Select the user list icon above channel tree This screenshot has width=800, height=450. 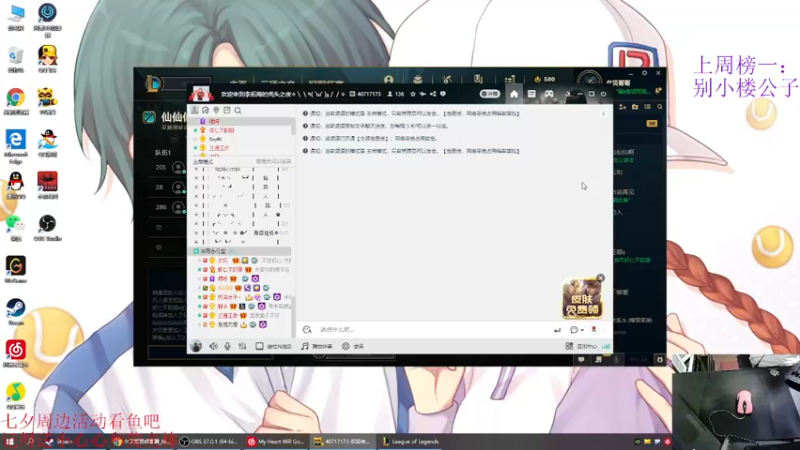pyautogui.click(x=194, y=110)
